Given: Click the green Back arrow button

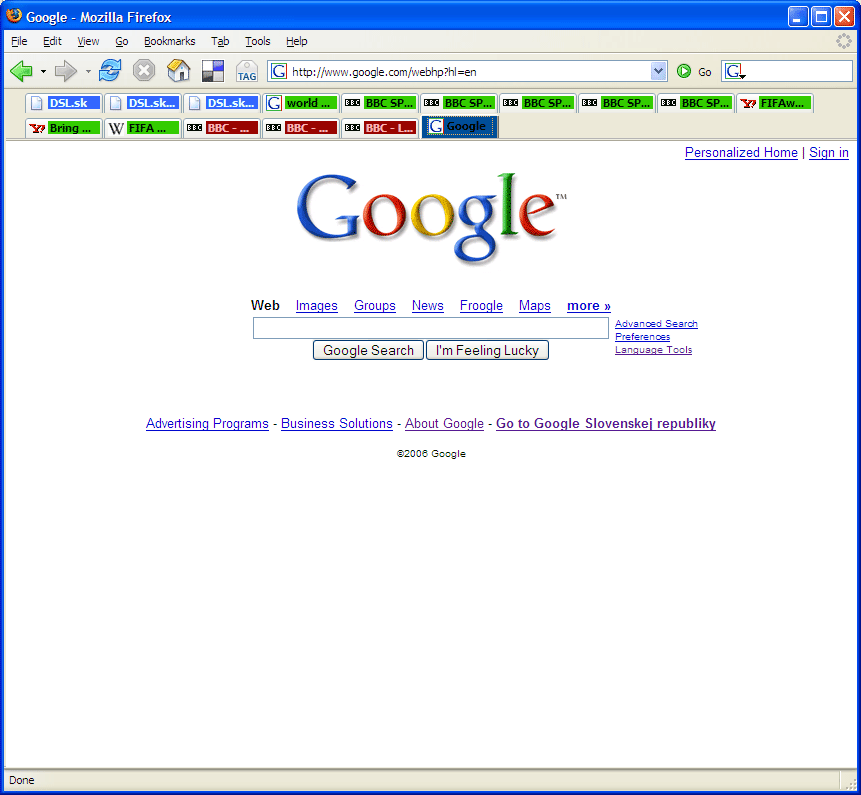Looking at the screenshot, I should click(x=22, y=71).
